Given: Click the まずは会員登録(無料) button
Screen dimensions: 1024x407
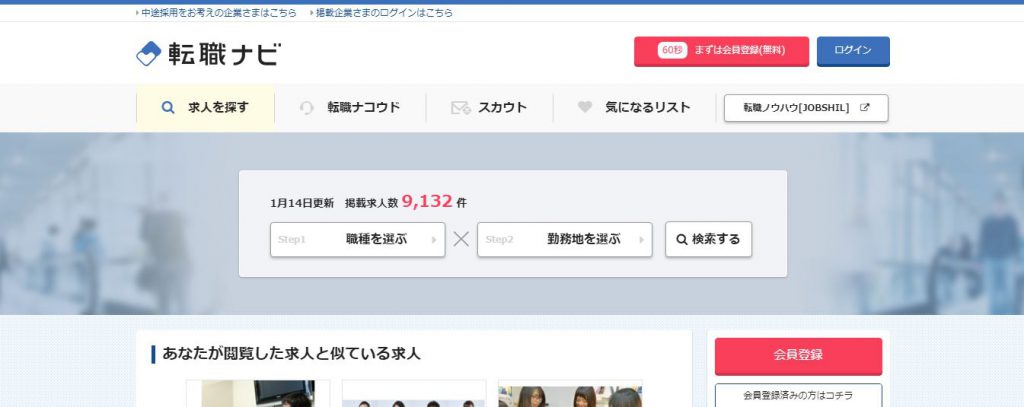Looking at the screenshot, I should coord(721,51).
